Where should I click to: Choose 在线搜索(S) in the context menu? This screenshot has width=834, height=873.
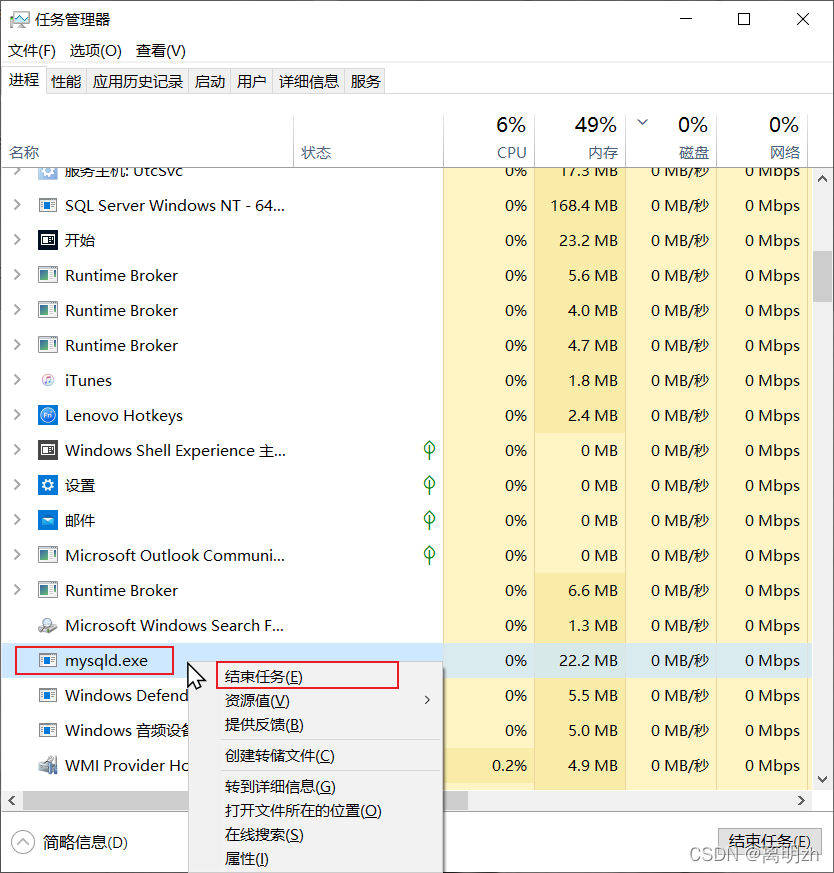pos(316,835)
